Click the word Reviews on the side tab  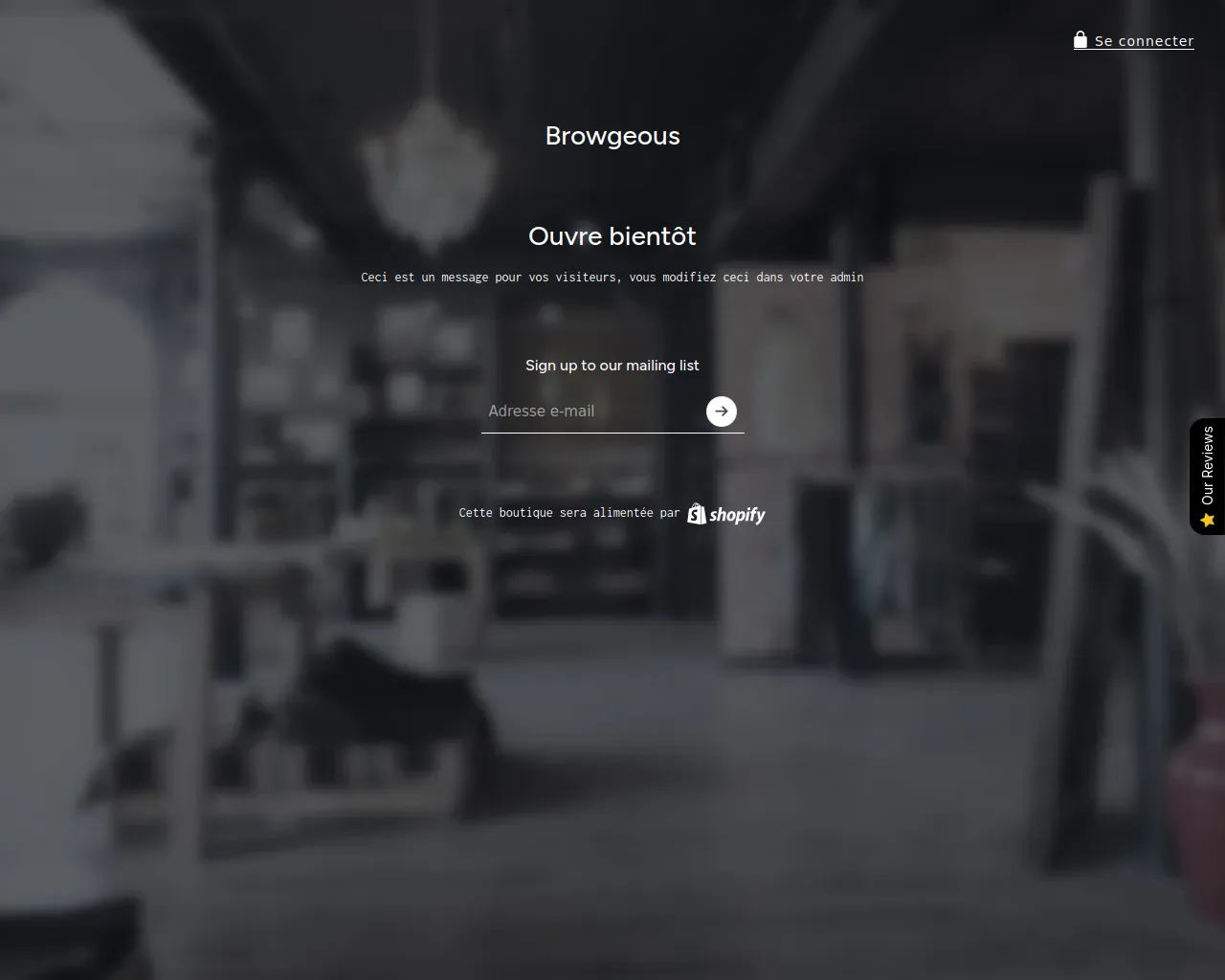point(1208,454)
